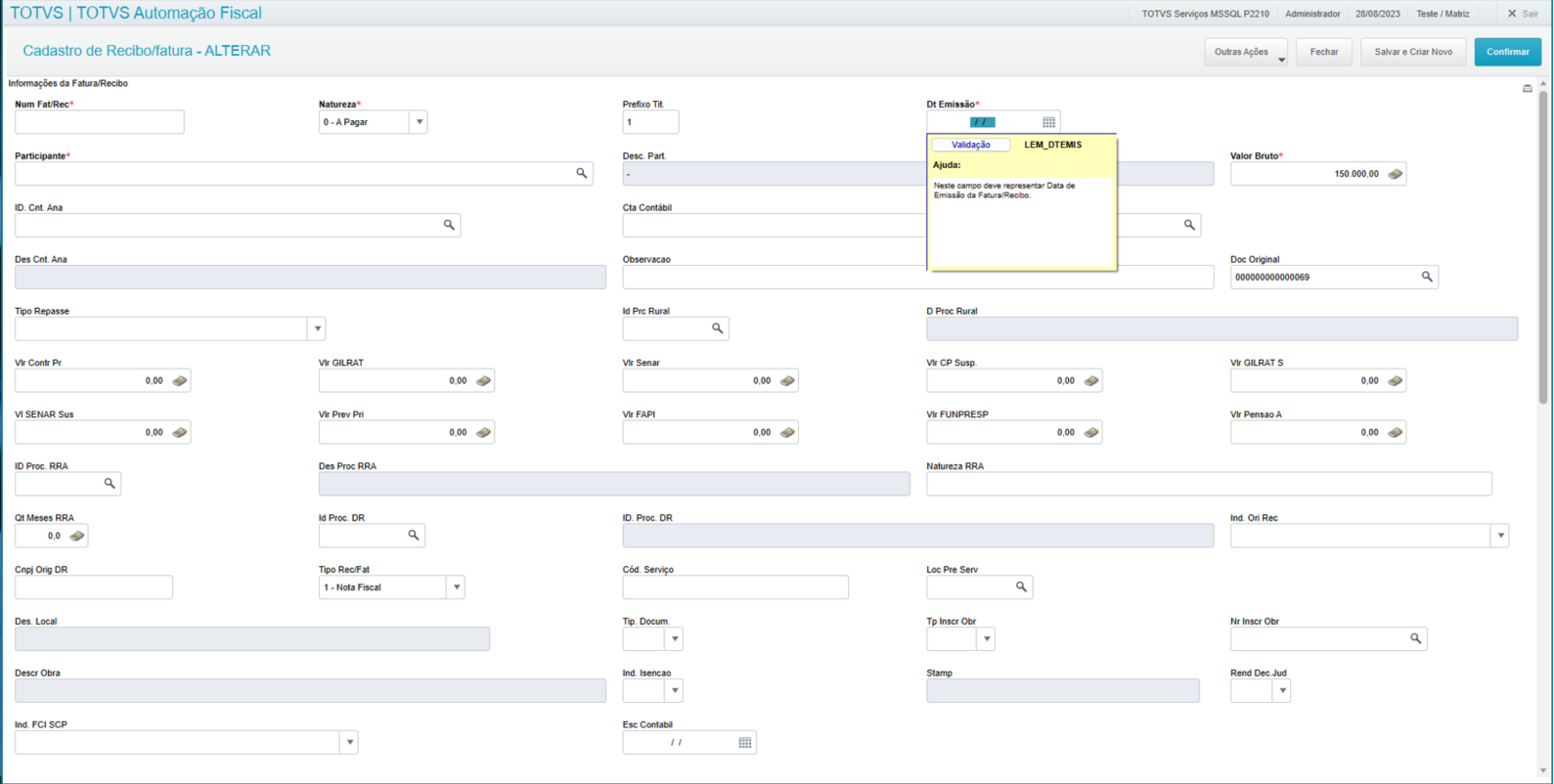Open calculator icon for Vlr Senar
The image size is (1554, 784).
pos(787,380)
